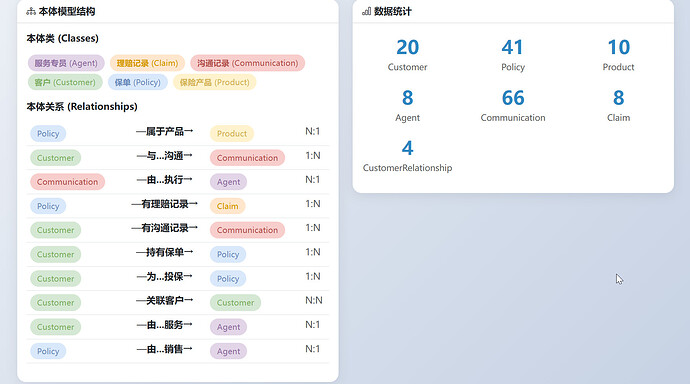Select the 客户 (Customer) class tag

pyautogui.click(x=65, y=82)
